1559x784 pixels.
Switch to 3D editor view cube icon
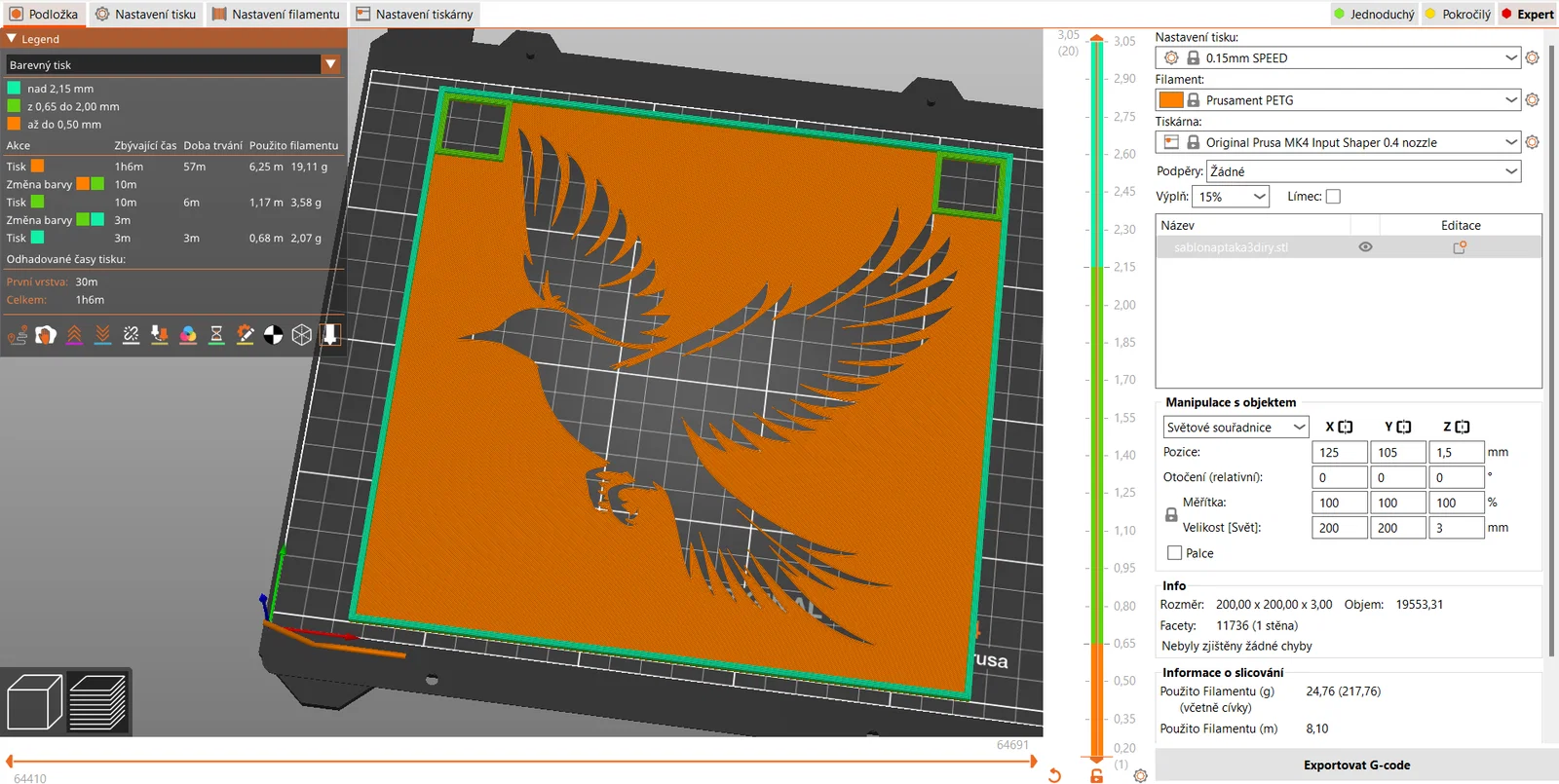(34, 702)
